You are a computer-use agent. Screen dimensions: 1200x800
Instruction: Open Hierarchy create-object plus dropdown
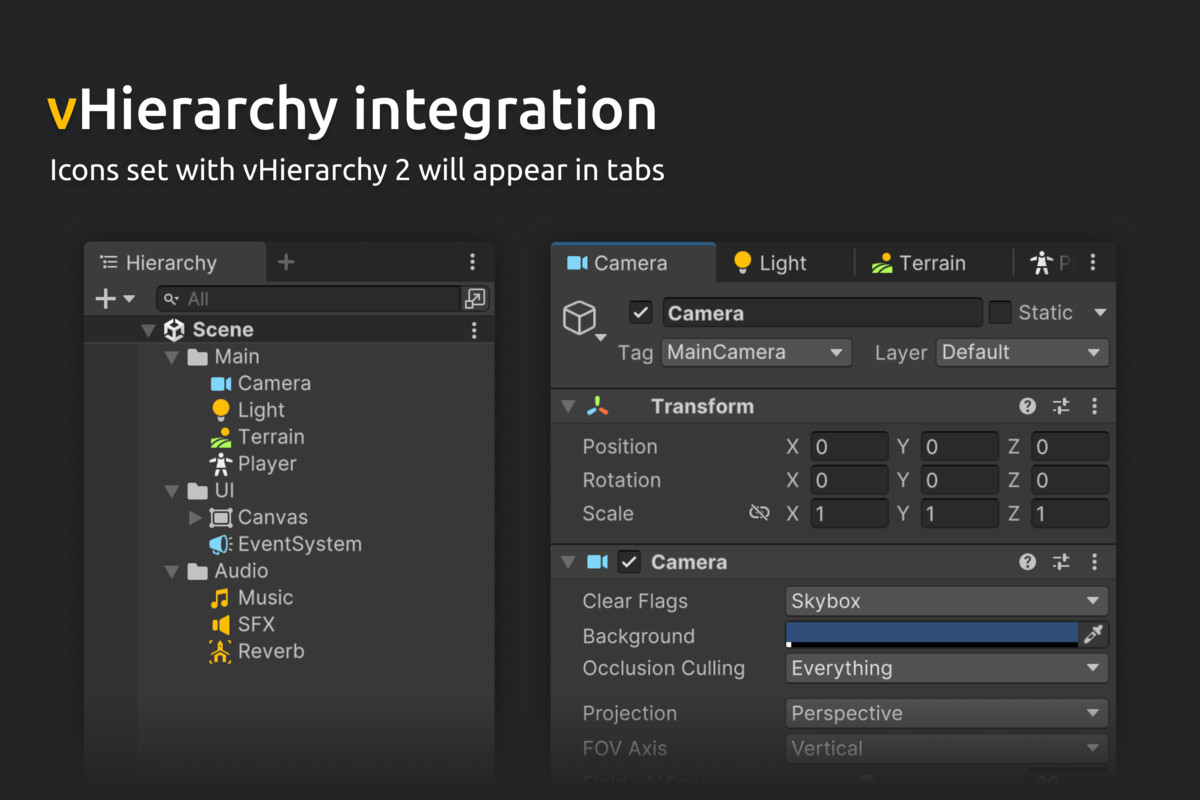(x=115, y=298)
